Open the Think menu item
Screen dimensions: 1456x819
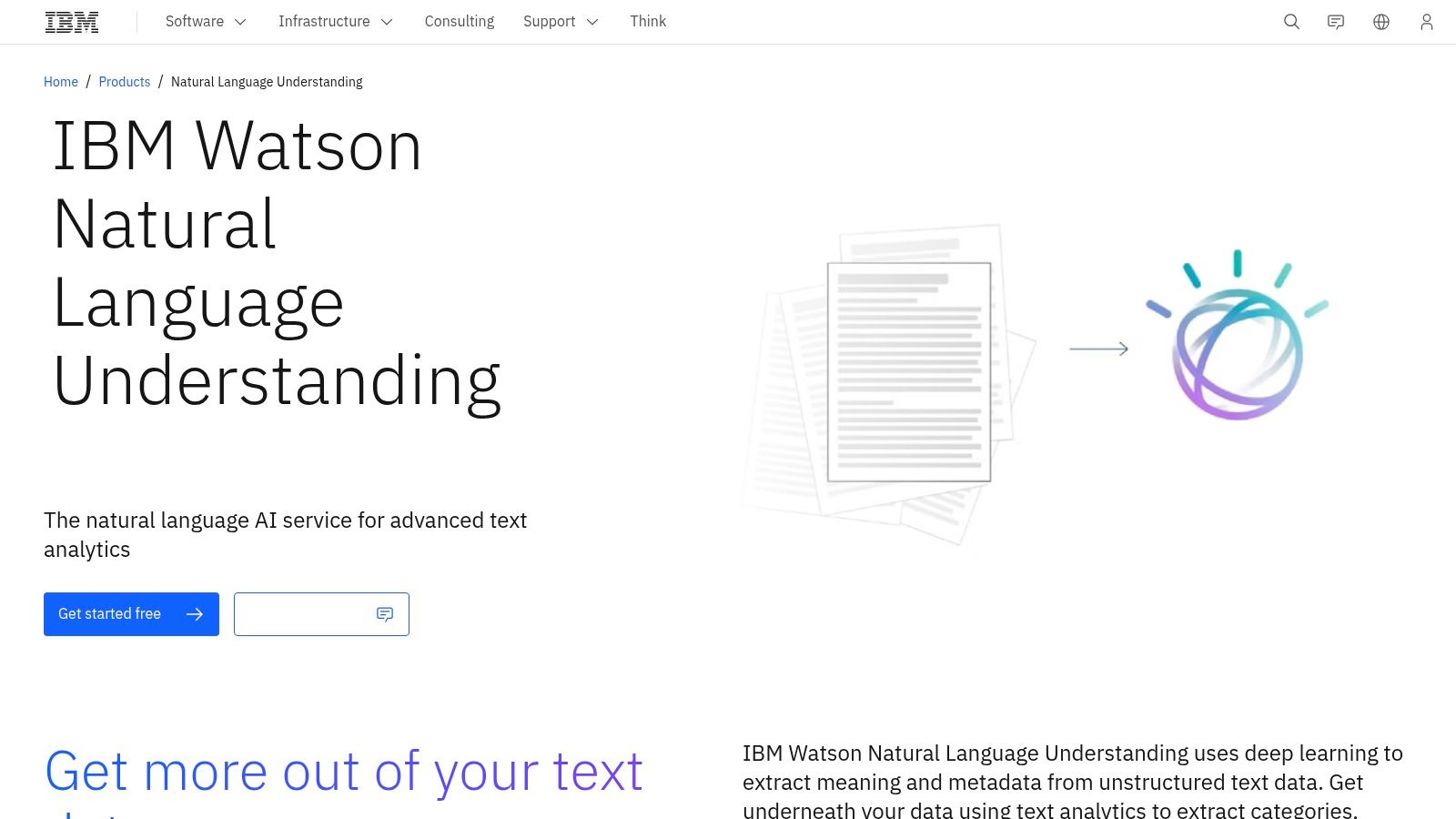pos(648,22)
